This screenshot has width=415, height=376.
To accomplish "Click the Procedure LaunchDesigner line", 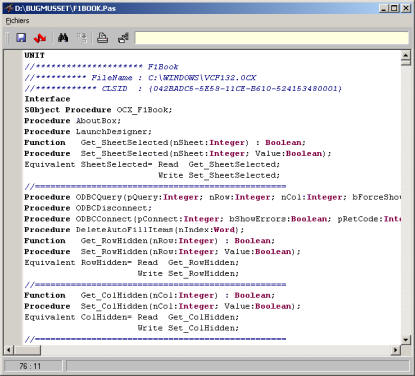I will click(88, 132).
